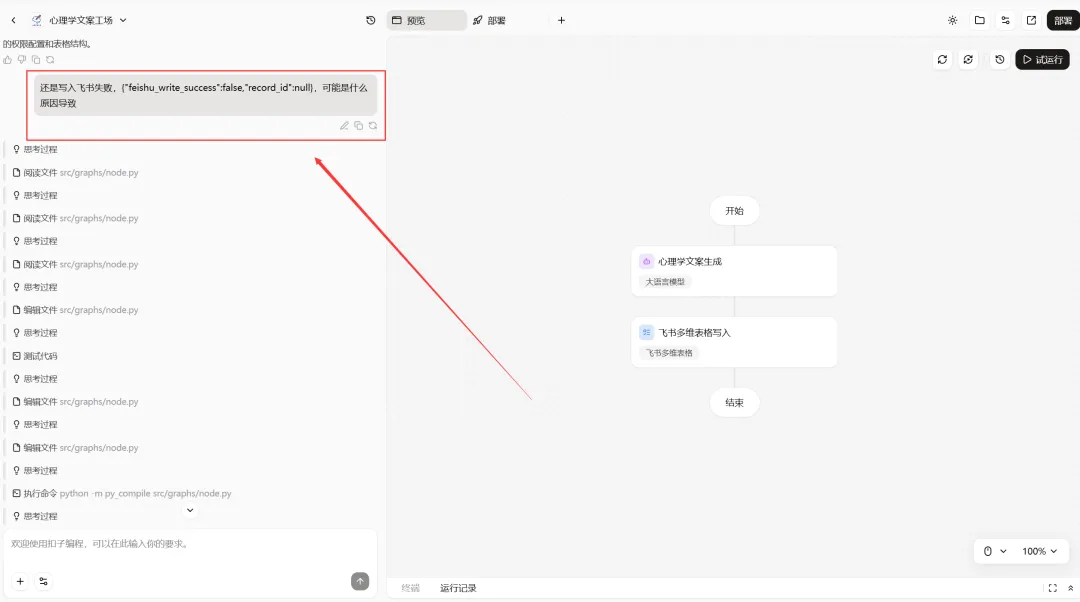The width and height of the screenshot is (1080, 602).
Task: Open the project name dropdown chevron
Action: click(x=123, y=21)
